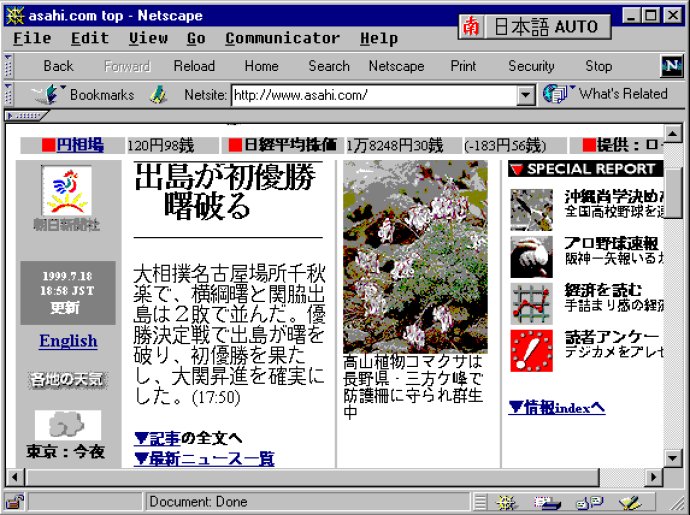Print the current page

tap(463, 66)
